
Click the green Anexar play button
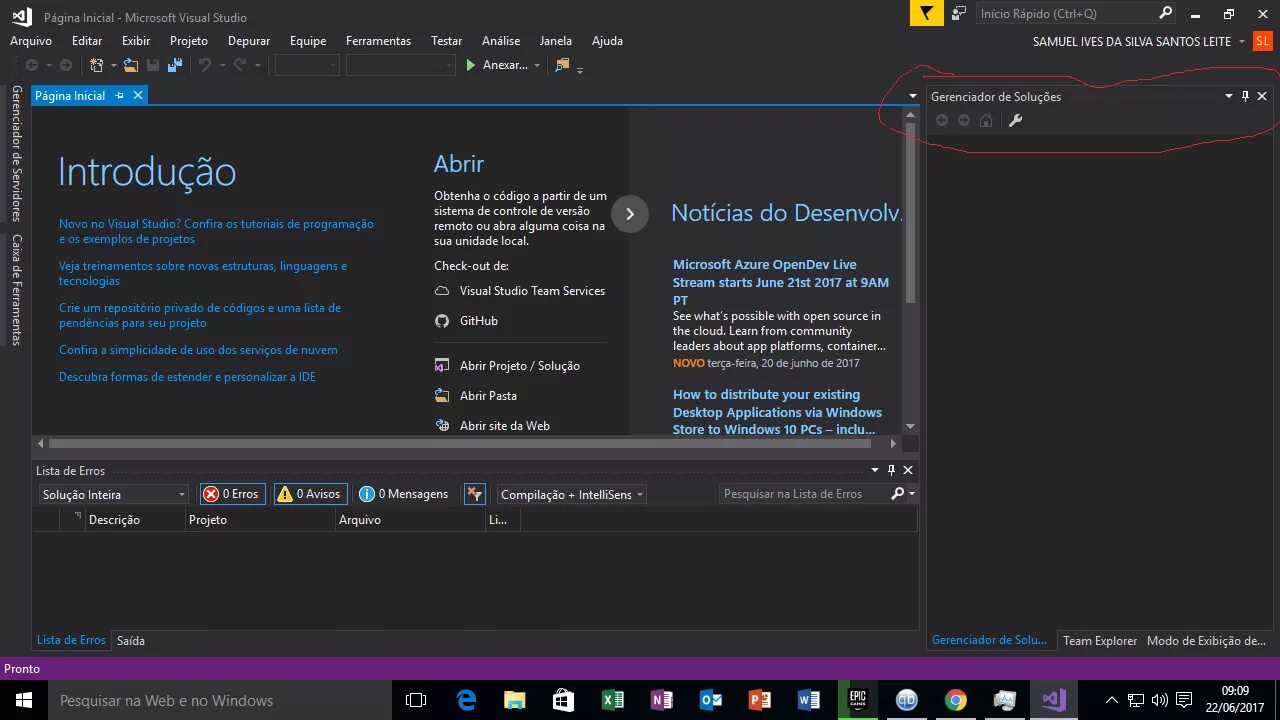pos(471,65)
